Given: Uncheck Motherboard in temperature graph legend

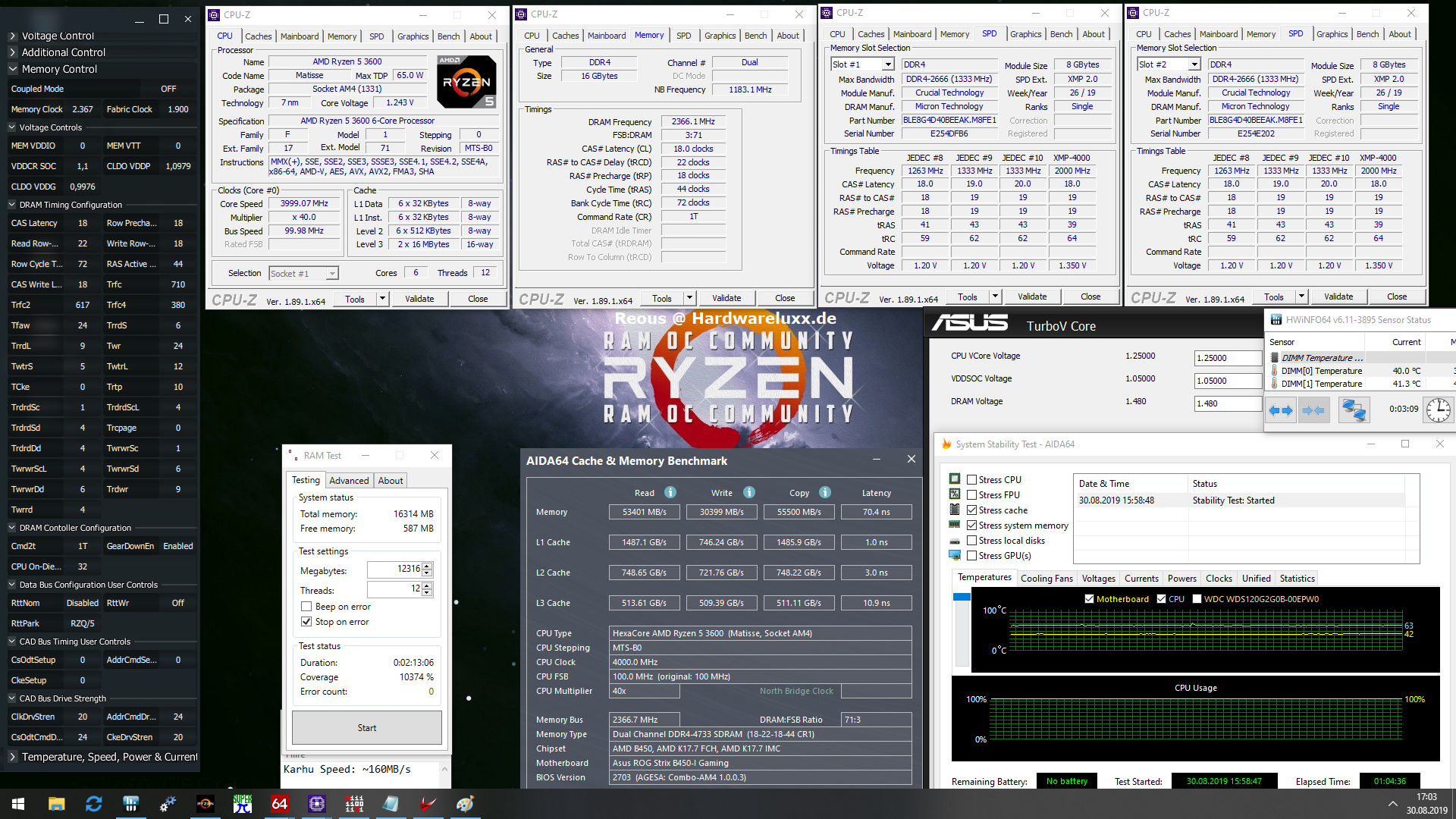Looking at the screenshot, I should click(x=1089, y=598).
